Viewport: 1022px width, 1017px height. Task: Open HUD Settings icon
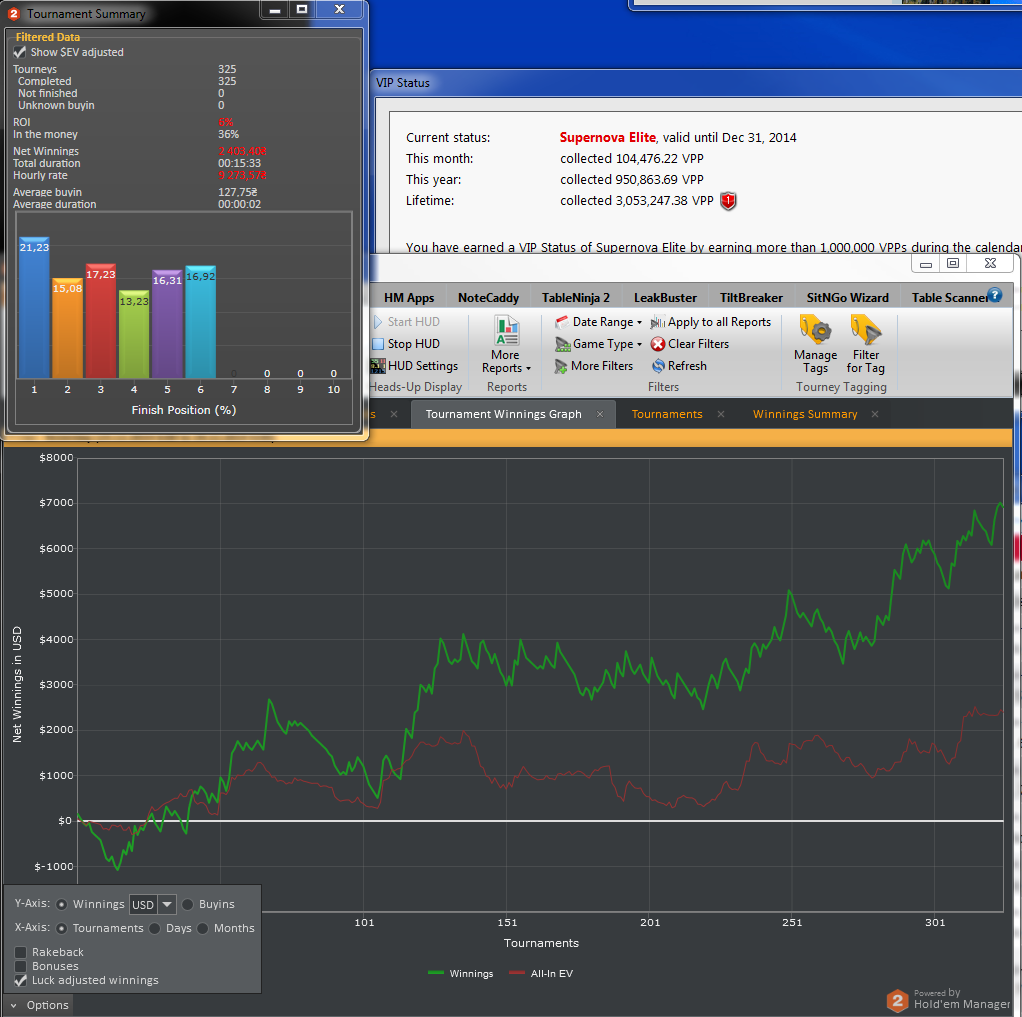[378, 366]
